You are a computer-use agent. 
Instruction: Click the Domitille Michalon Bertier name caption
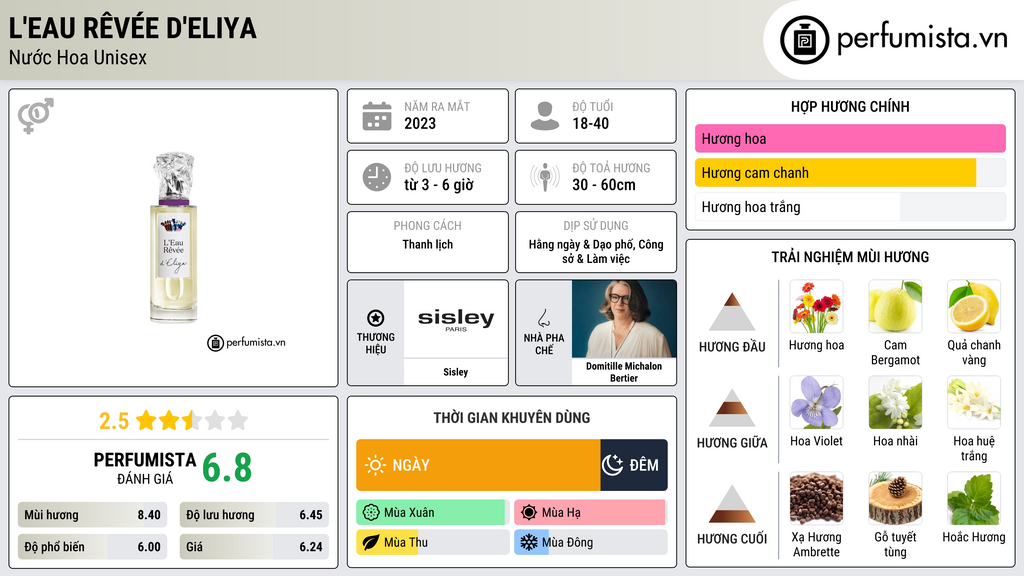coord(624,372)
